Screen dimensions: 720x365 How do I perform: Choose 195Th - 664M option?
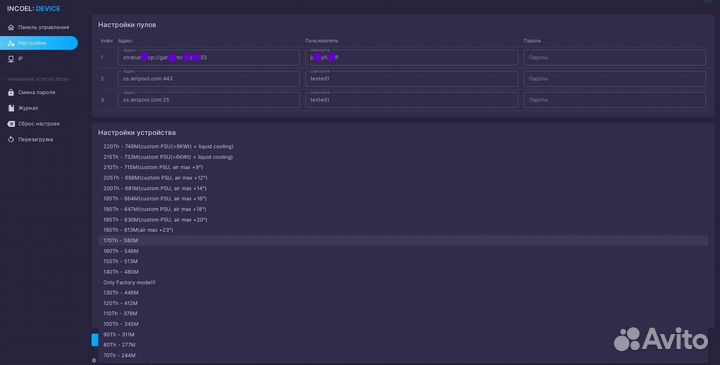point(155,198)
